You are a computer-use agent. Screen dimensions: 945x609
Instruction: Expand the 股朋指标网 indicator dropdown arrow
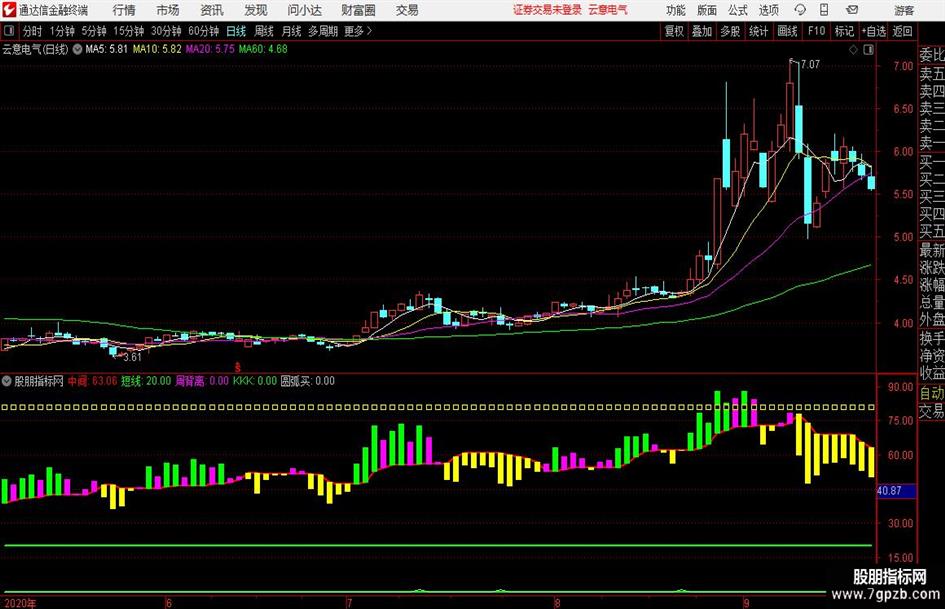(7, 381)
